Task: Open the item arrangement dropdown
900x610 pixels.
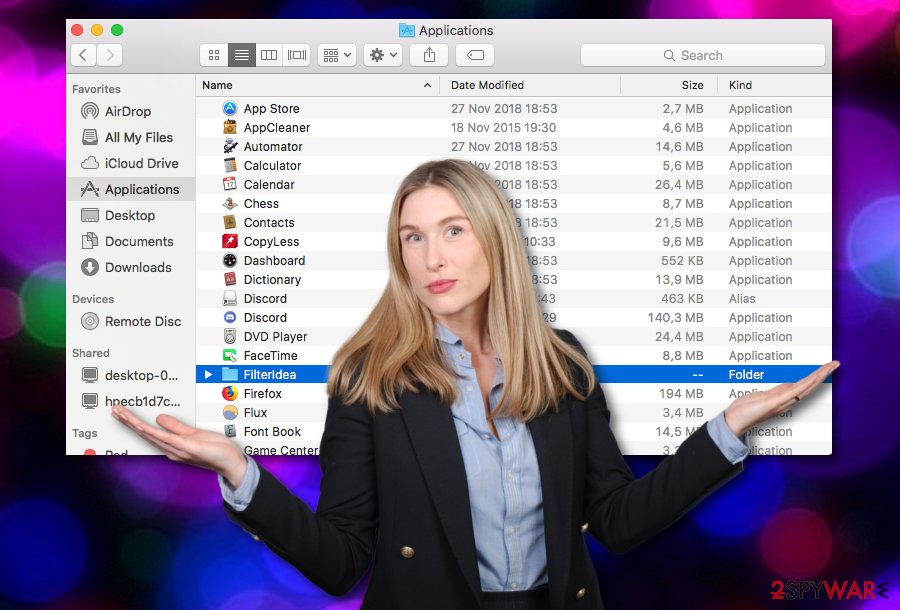Action: click(x=337, y=55)
